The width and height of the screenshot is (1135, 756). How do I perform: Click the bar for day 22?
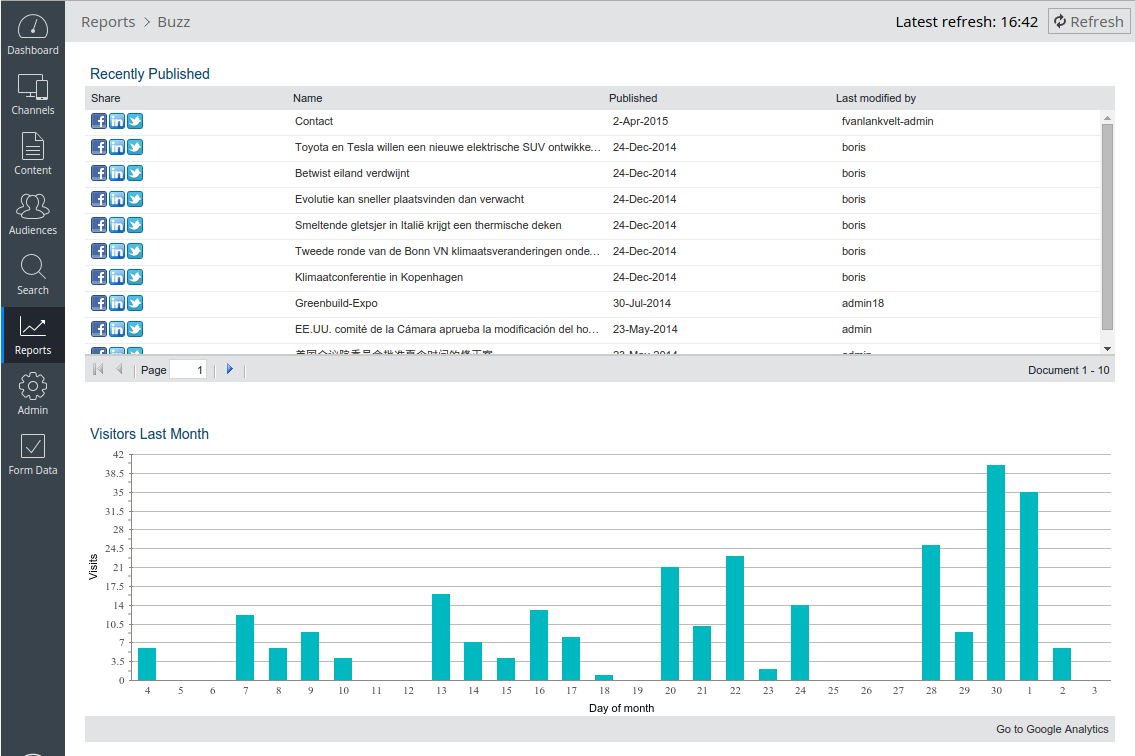point(735,618)
